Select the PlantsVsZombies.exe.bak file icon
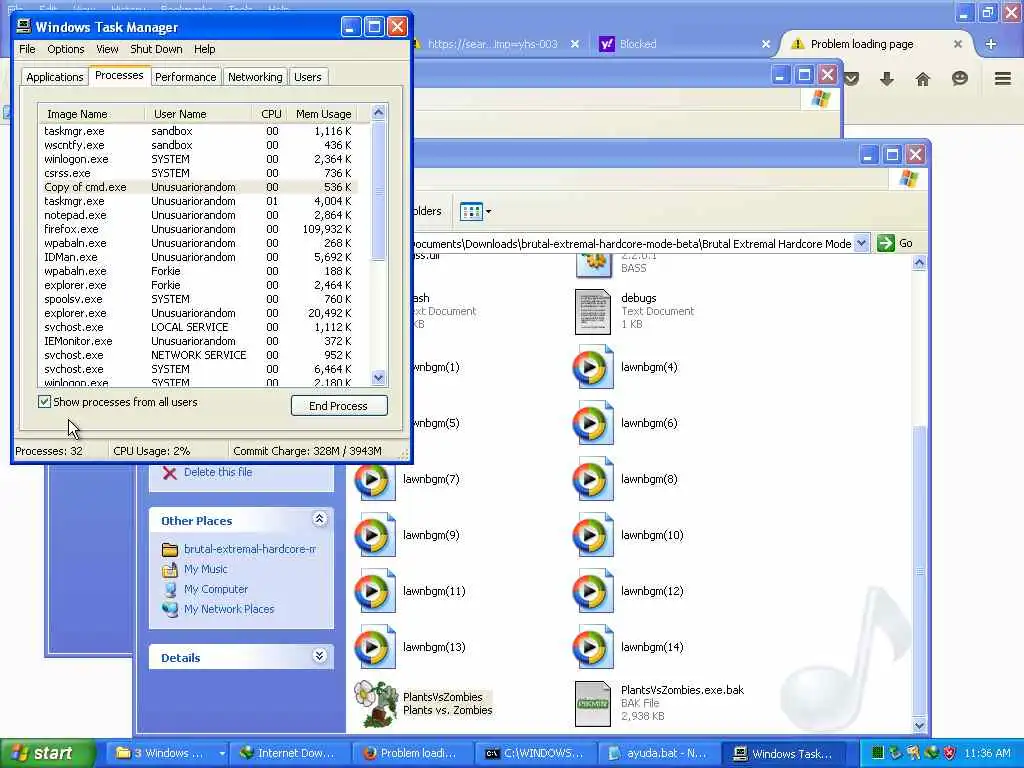The image size is (1024, 768). (x=592, y=704)
